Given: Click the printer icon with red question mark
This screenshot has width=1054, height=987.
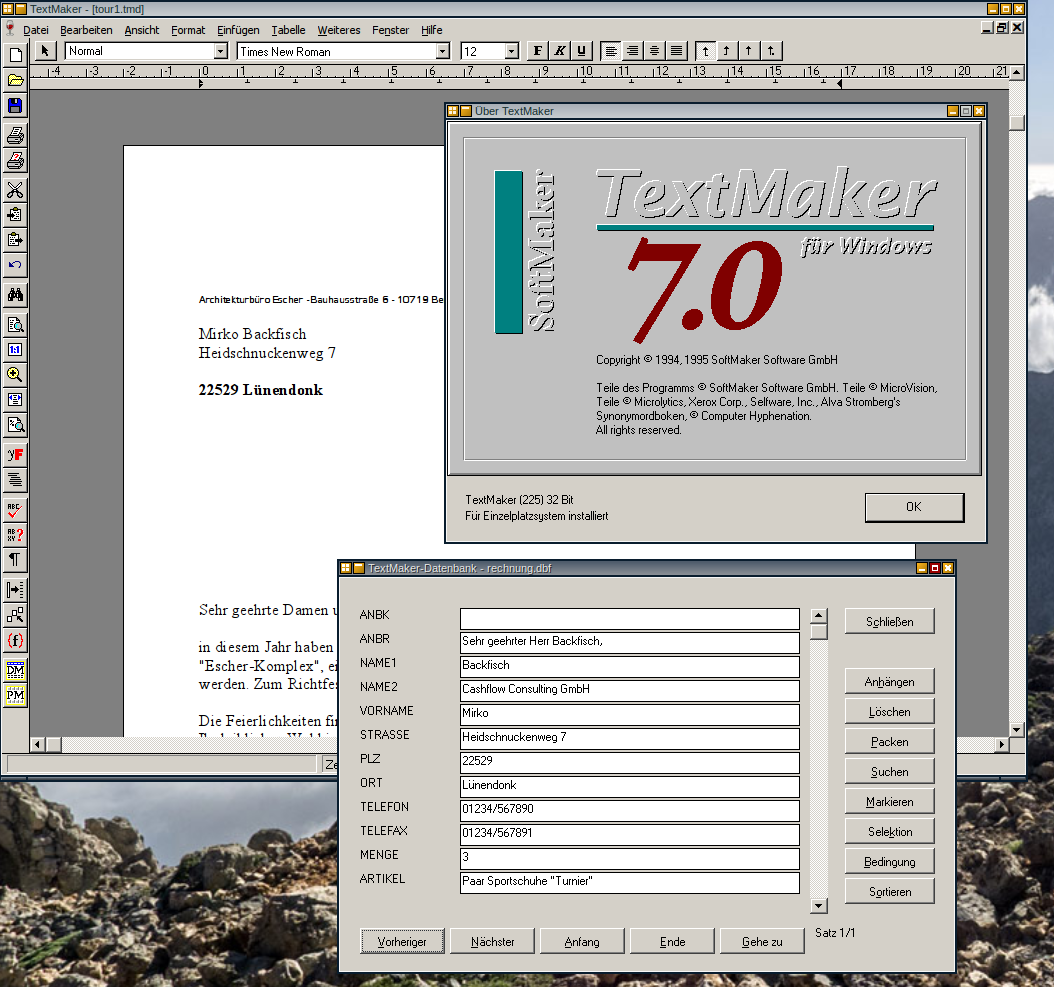Looking at the screenshot, I should click(x=15, y=161).
